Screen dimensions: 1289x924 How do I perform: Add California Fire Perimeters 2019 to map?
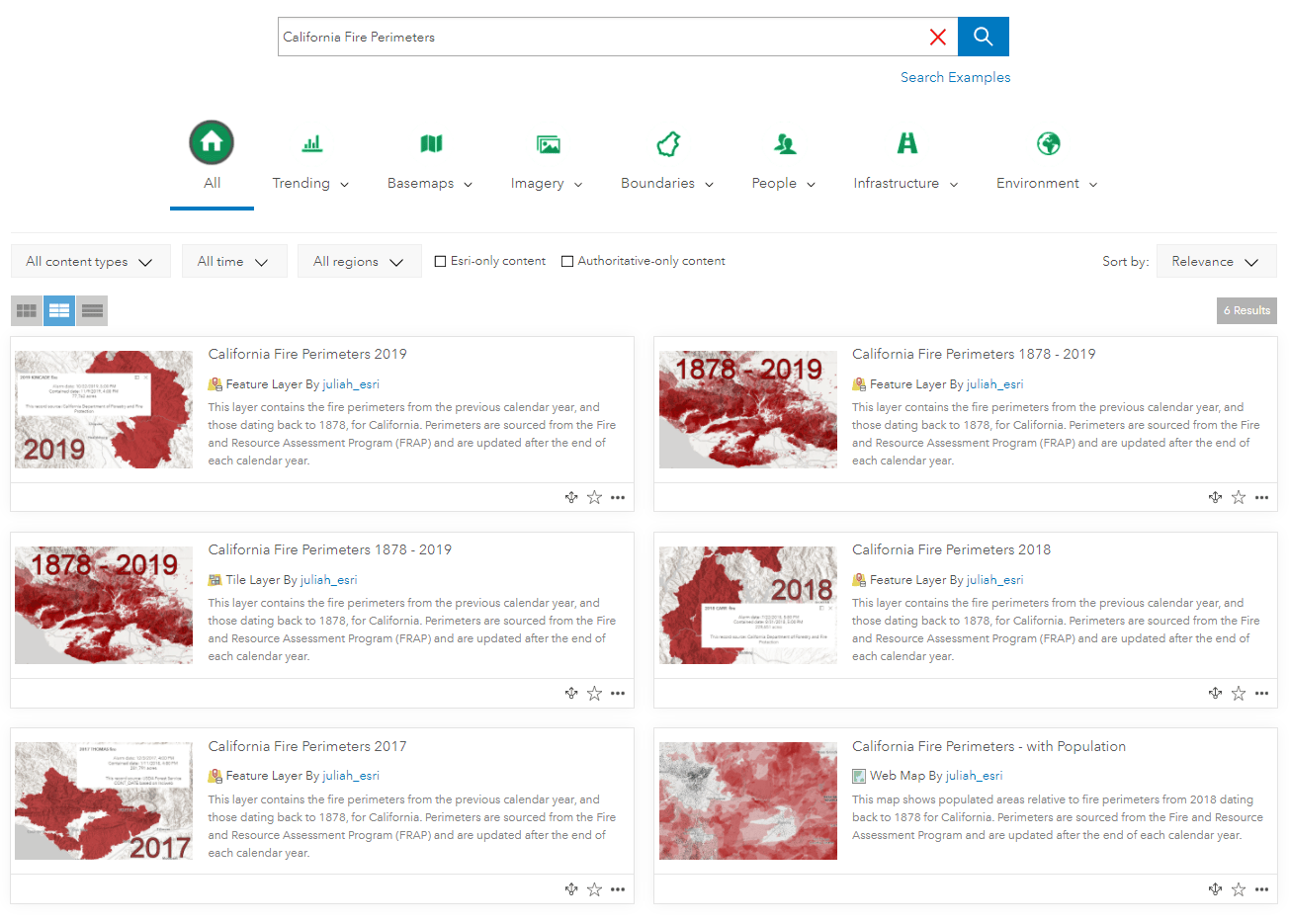tap(571, 497)
